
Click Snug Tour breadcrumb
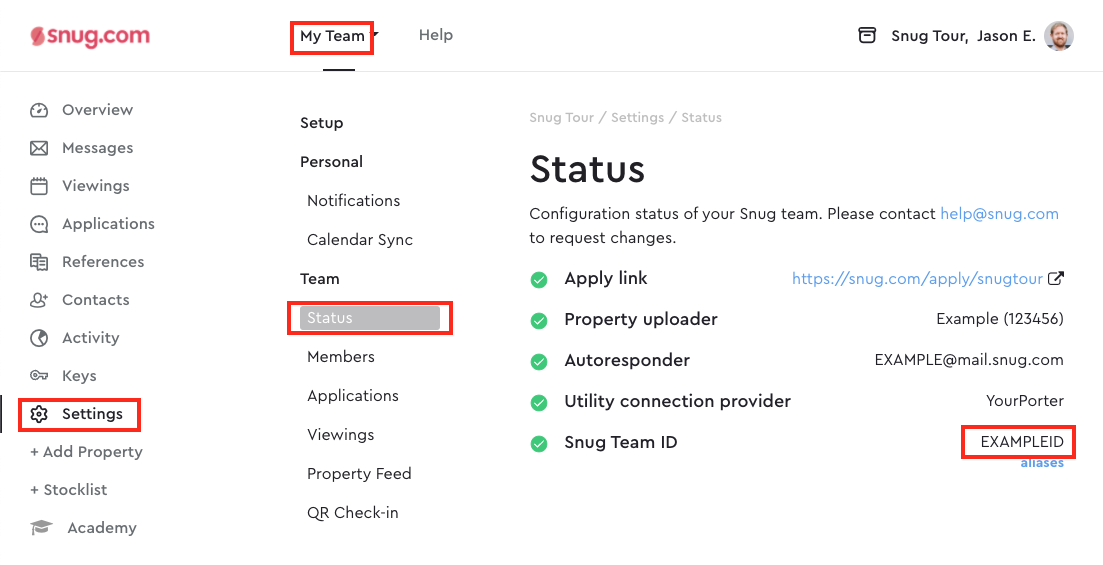click(561, 118)
